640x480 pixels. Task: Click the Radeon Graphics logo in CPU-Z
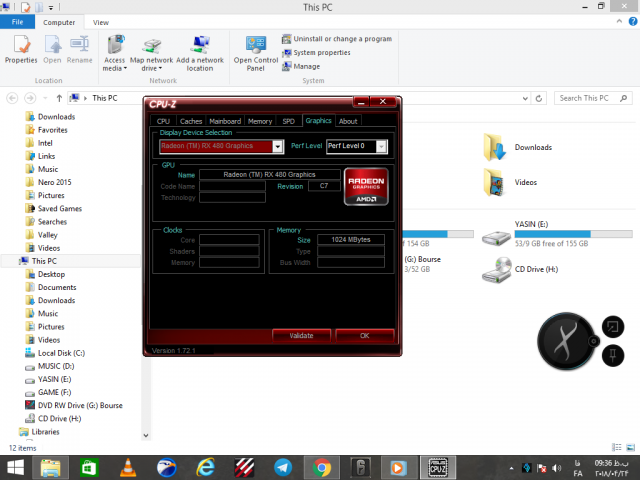[x=365, y=187]
